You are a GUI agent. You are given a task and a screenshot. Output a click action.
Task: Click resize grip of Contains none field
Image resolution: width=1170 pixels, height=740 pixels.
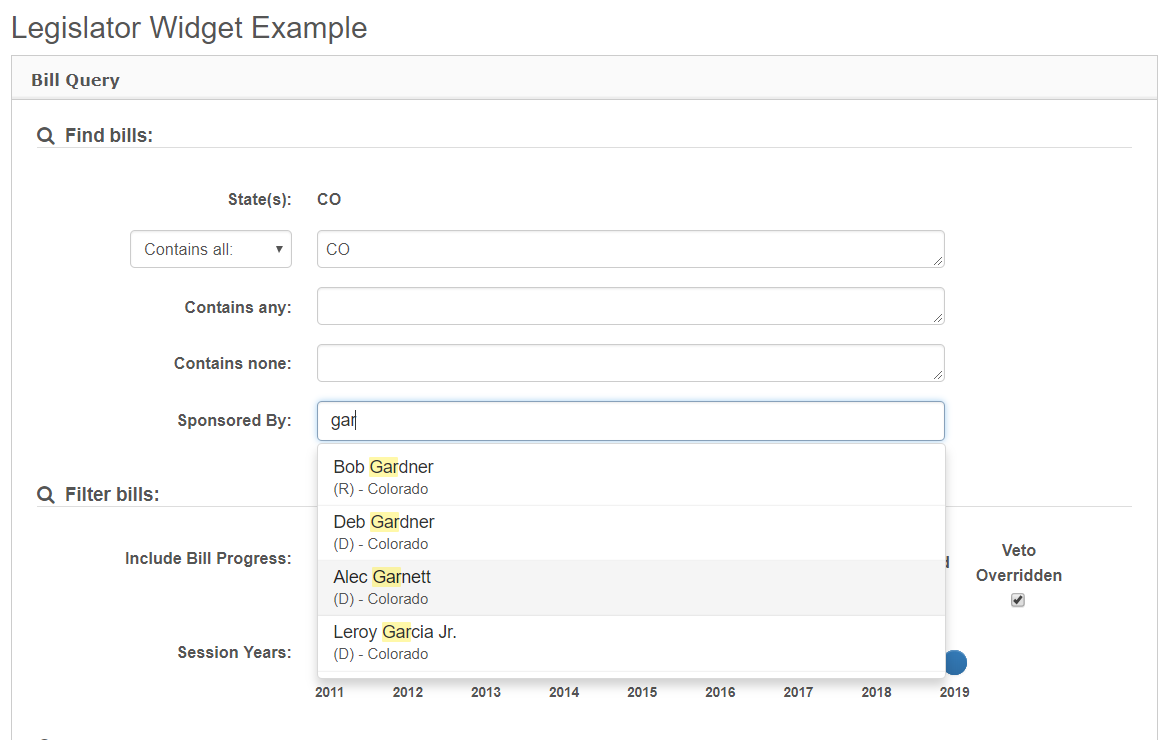click(x=937, y=374)
